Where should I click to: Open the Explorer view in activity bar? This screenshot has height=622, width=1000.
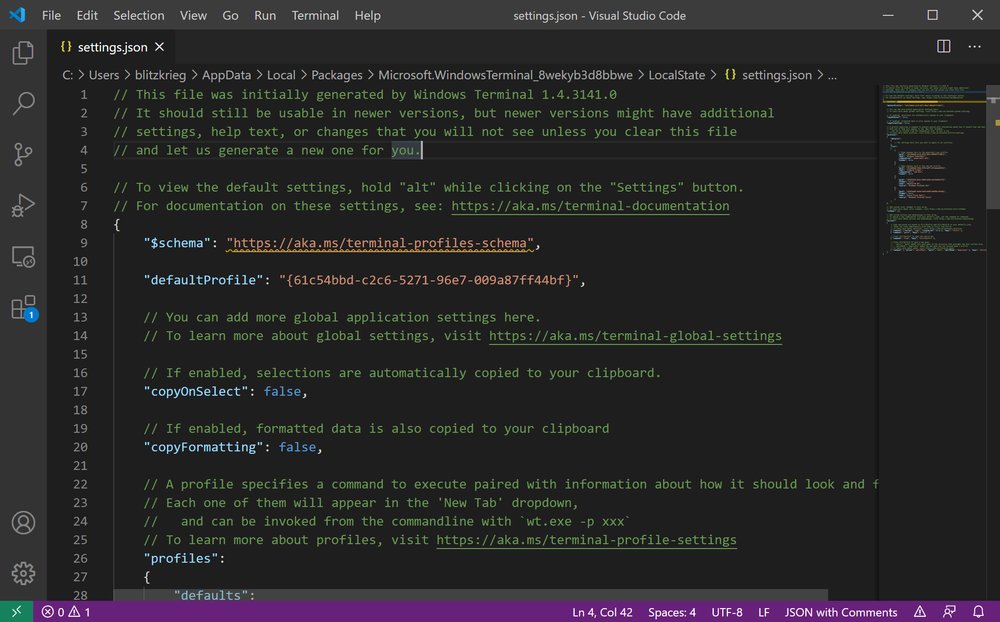23,52
